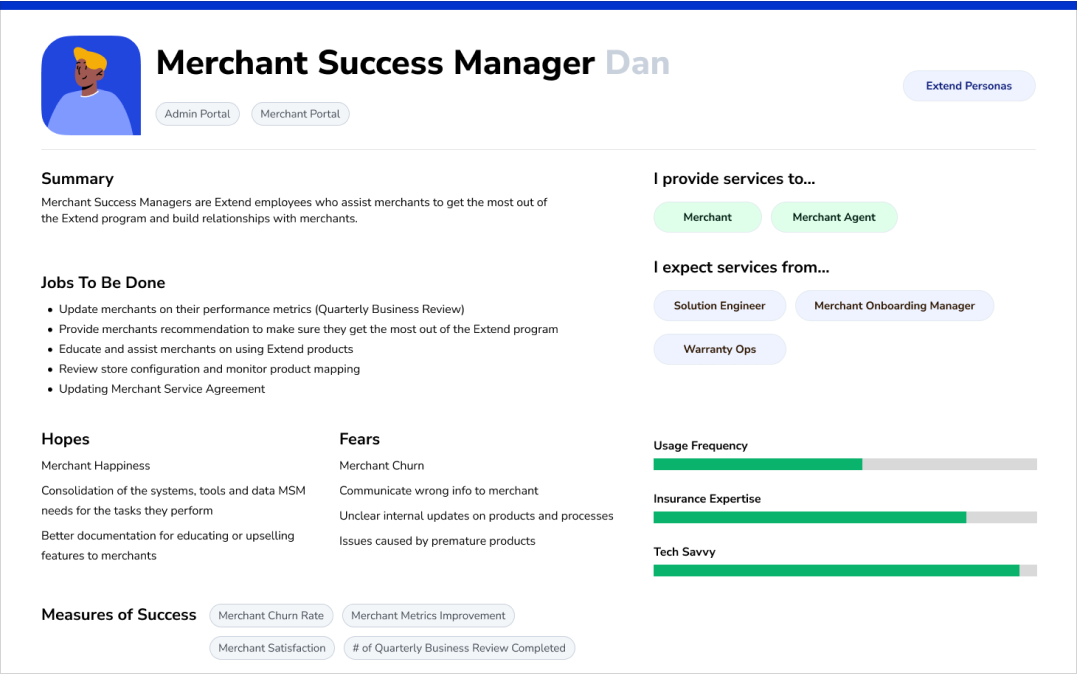Select the Admin Portal tag
This screenshot has width=1077, height=674.
point(197,114)
